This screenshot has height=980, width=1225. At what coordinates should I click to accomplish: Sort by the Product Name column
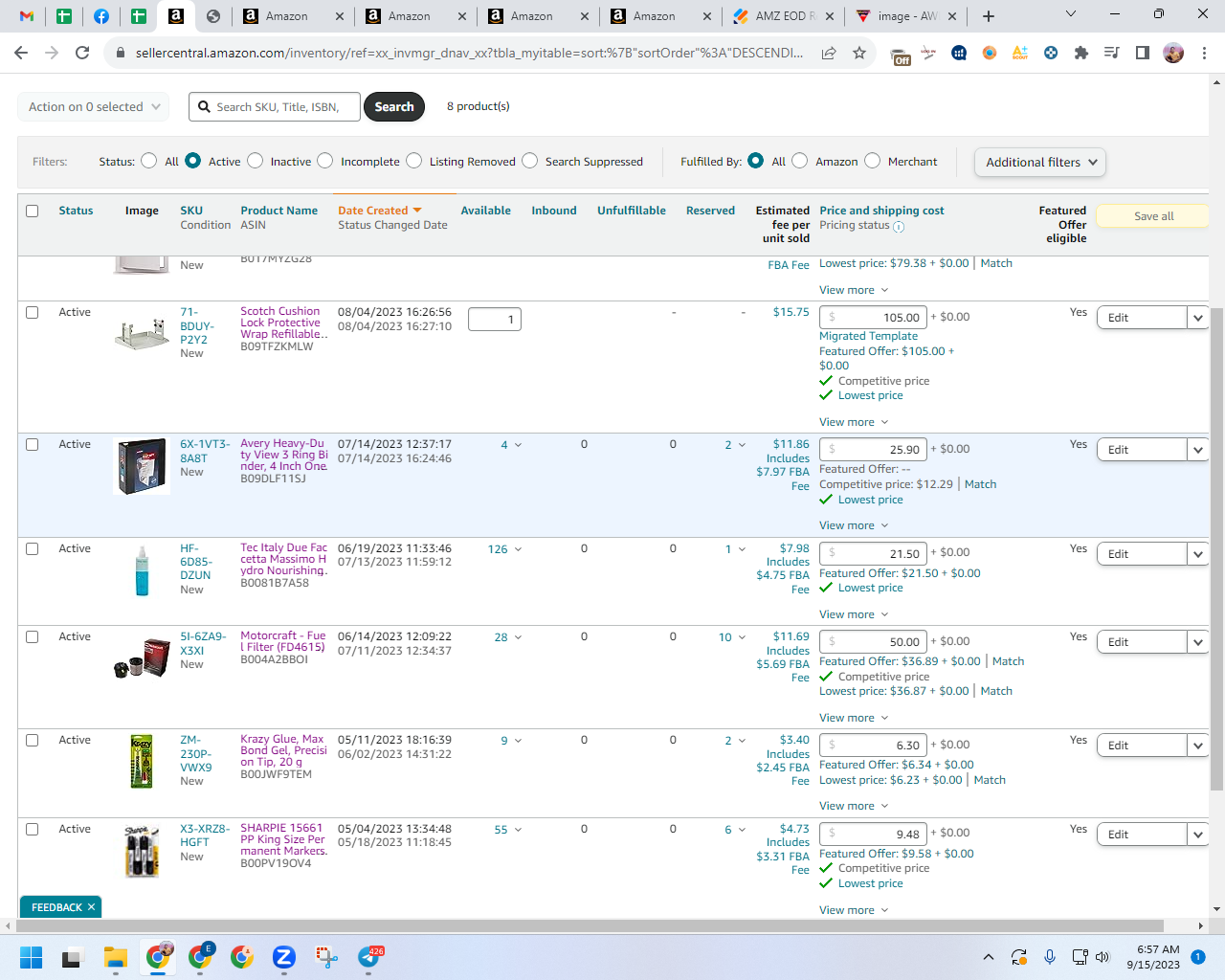click(x=279, y=211)
